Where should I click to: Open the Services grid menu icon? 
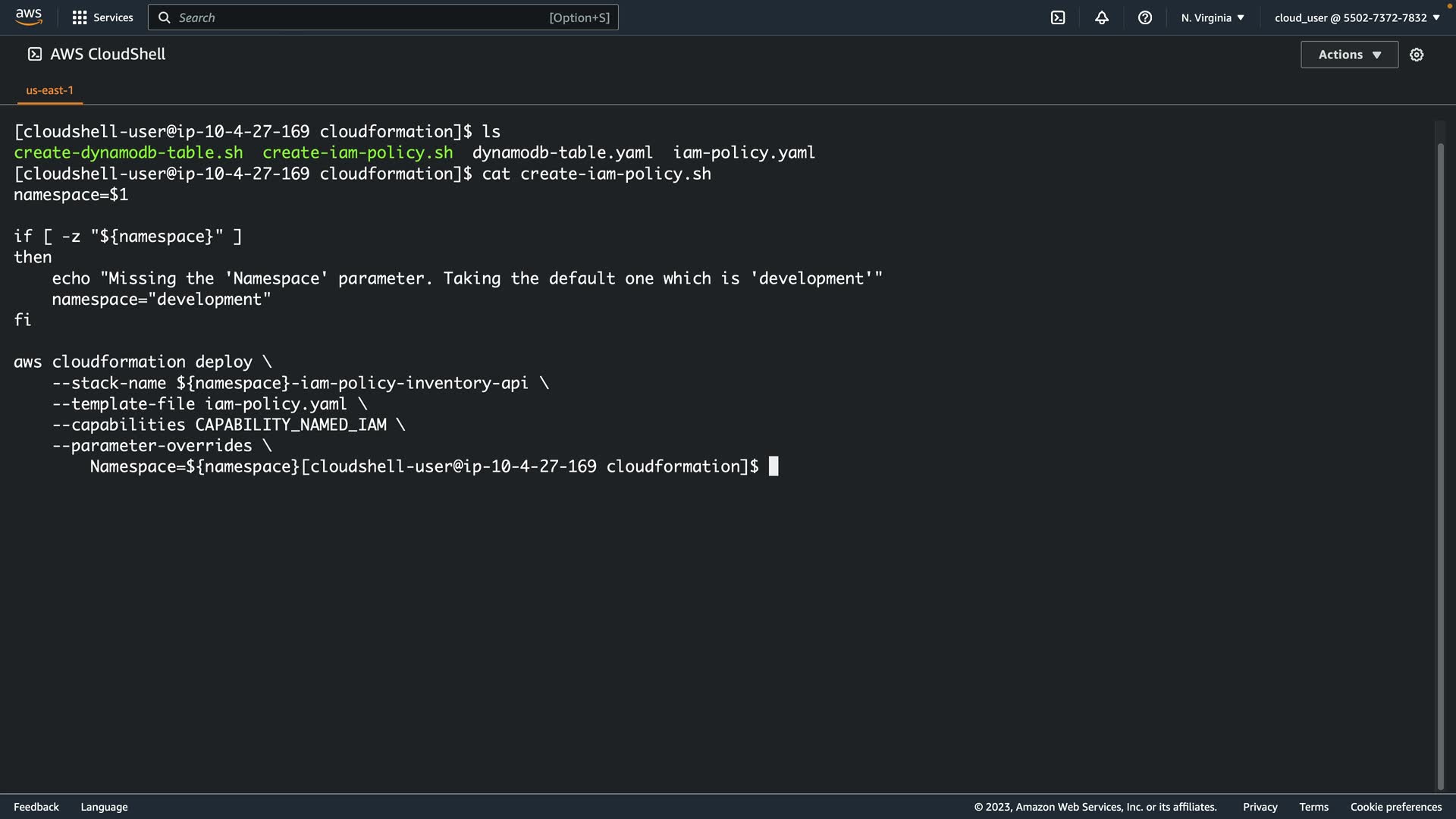coord(79,17)
